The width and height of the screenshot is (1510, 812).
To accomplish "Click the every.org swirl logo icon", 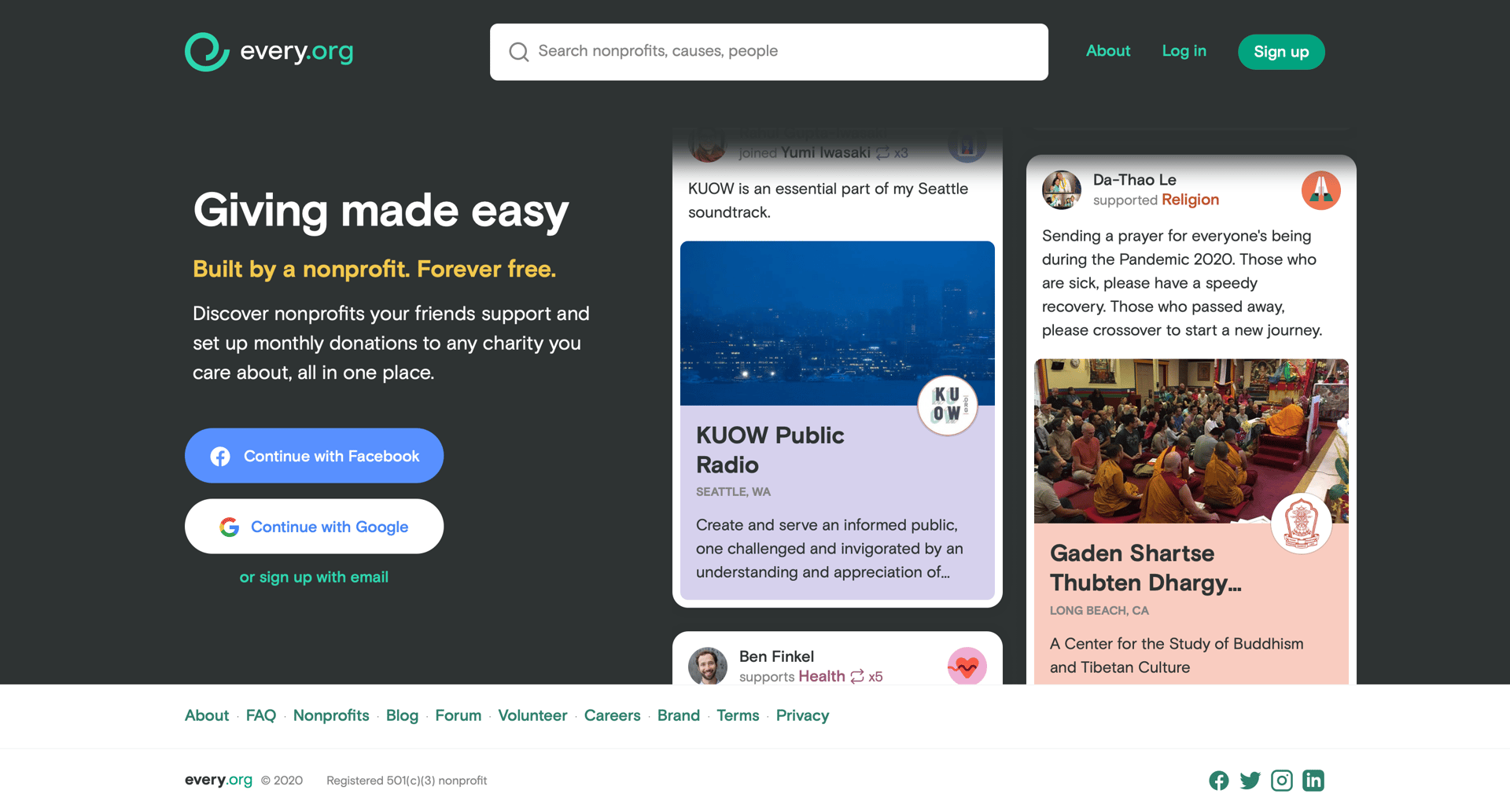I will (207, 52).
